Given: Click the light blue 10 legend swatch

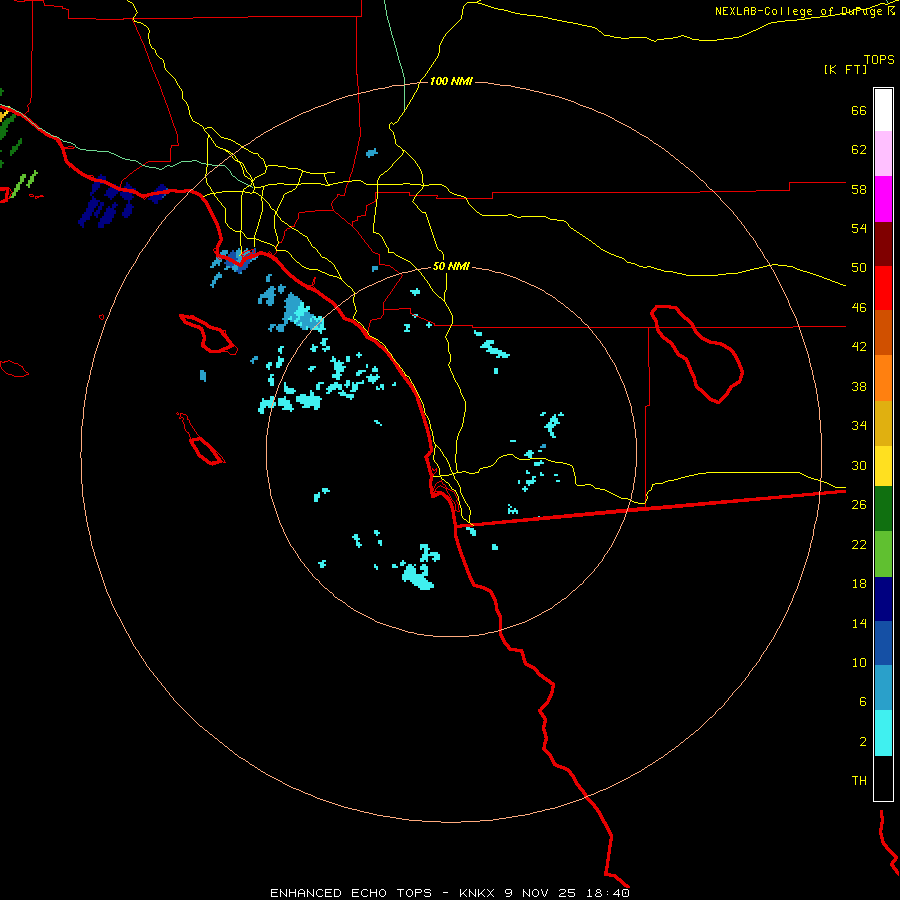Looking at the screenshot, I should [x=883, y=687].
